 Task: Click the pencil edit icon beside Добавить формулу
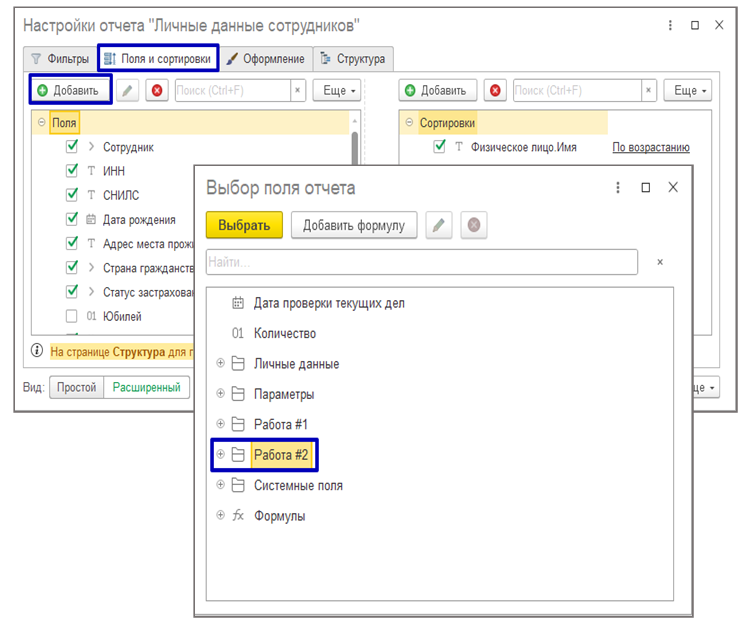437,225
